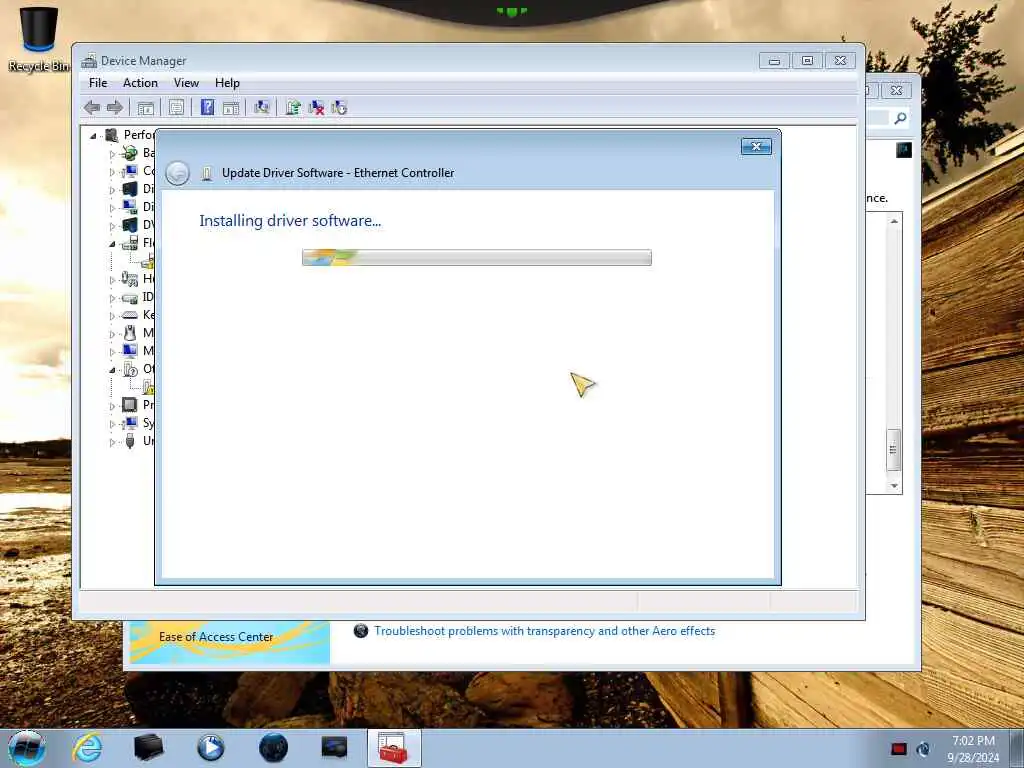Viewport: 1024px width, 768px height.
Task: Open the File menu
Action: coord(98,83)
